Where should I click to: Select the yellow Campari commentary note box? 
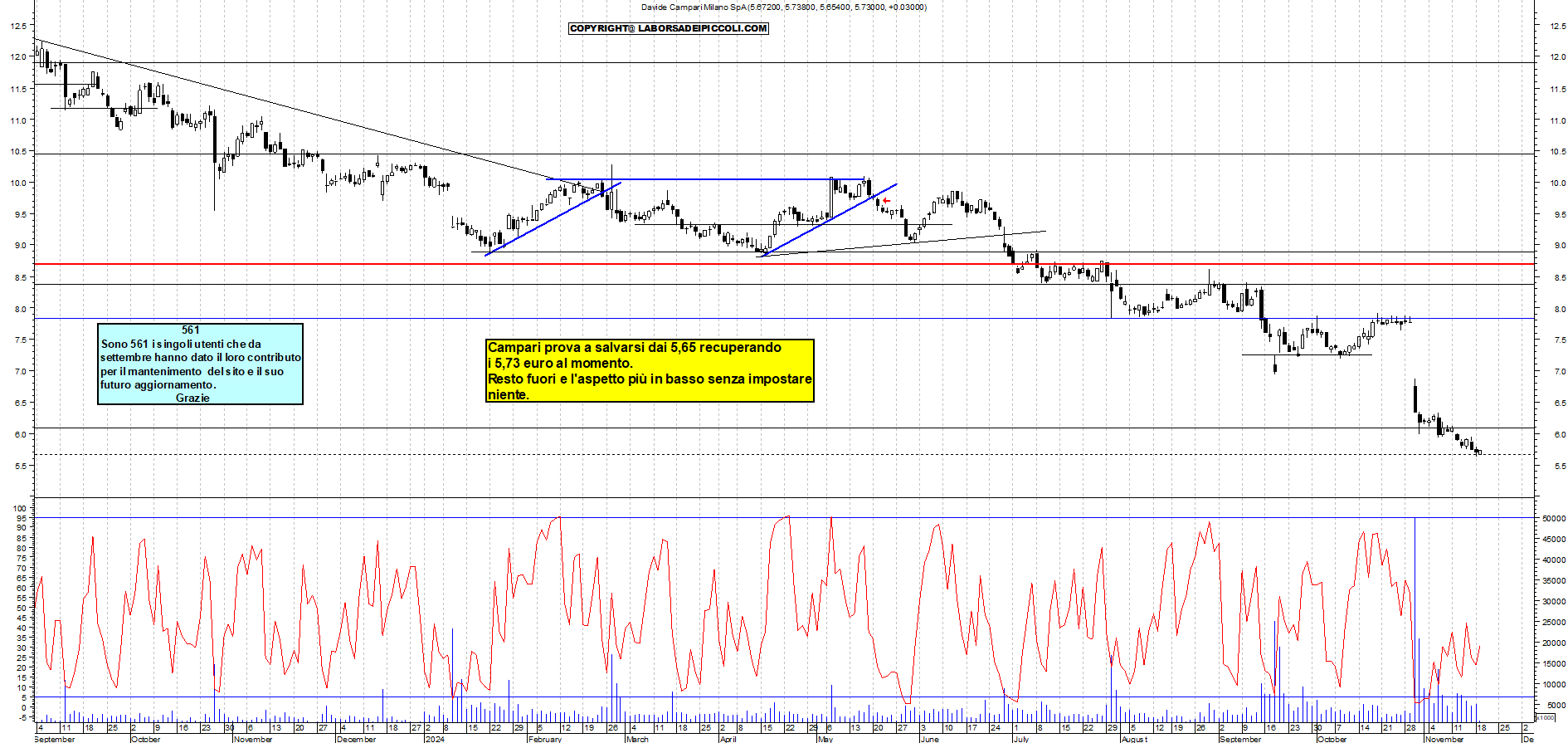tap(650, 370)
